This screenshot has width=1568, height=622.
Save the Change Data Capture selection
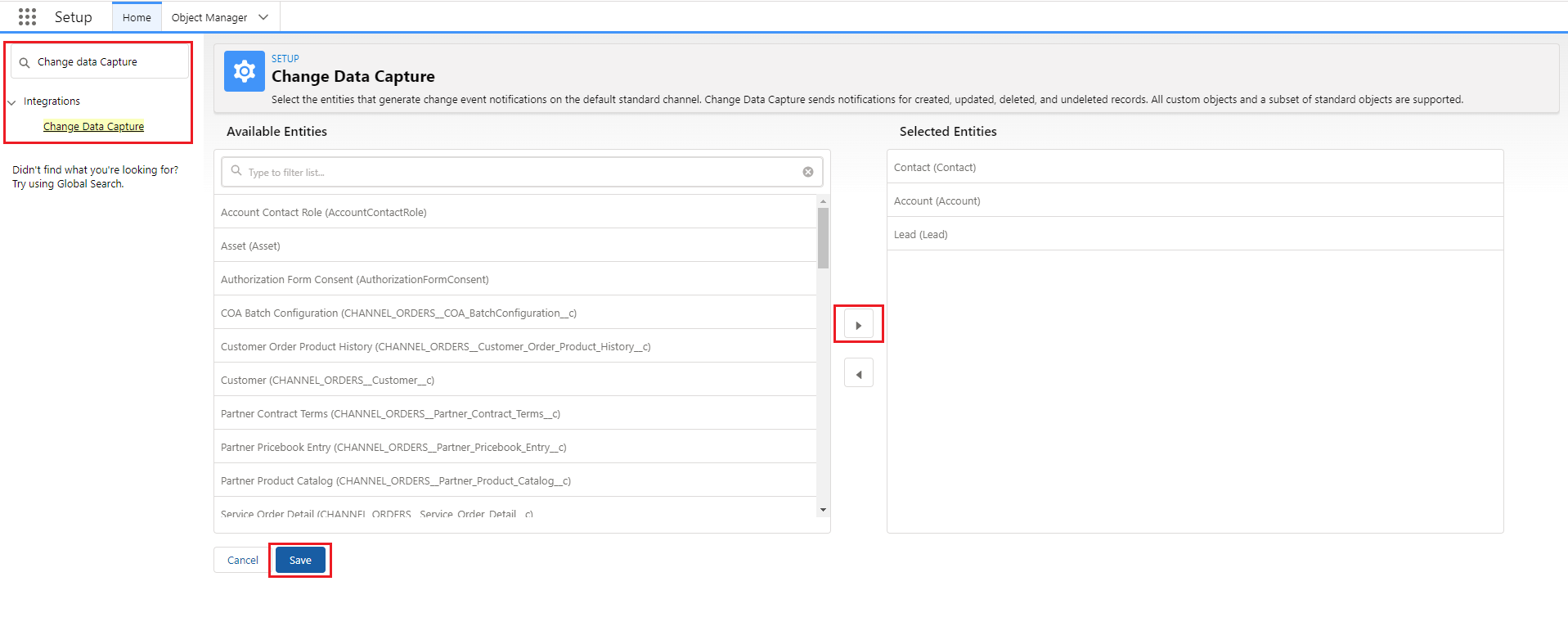(300, 561)
